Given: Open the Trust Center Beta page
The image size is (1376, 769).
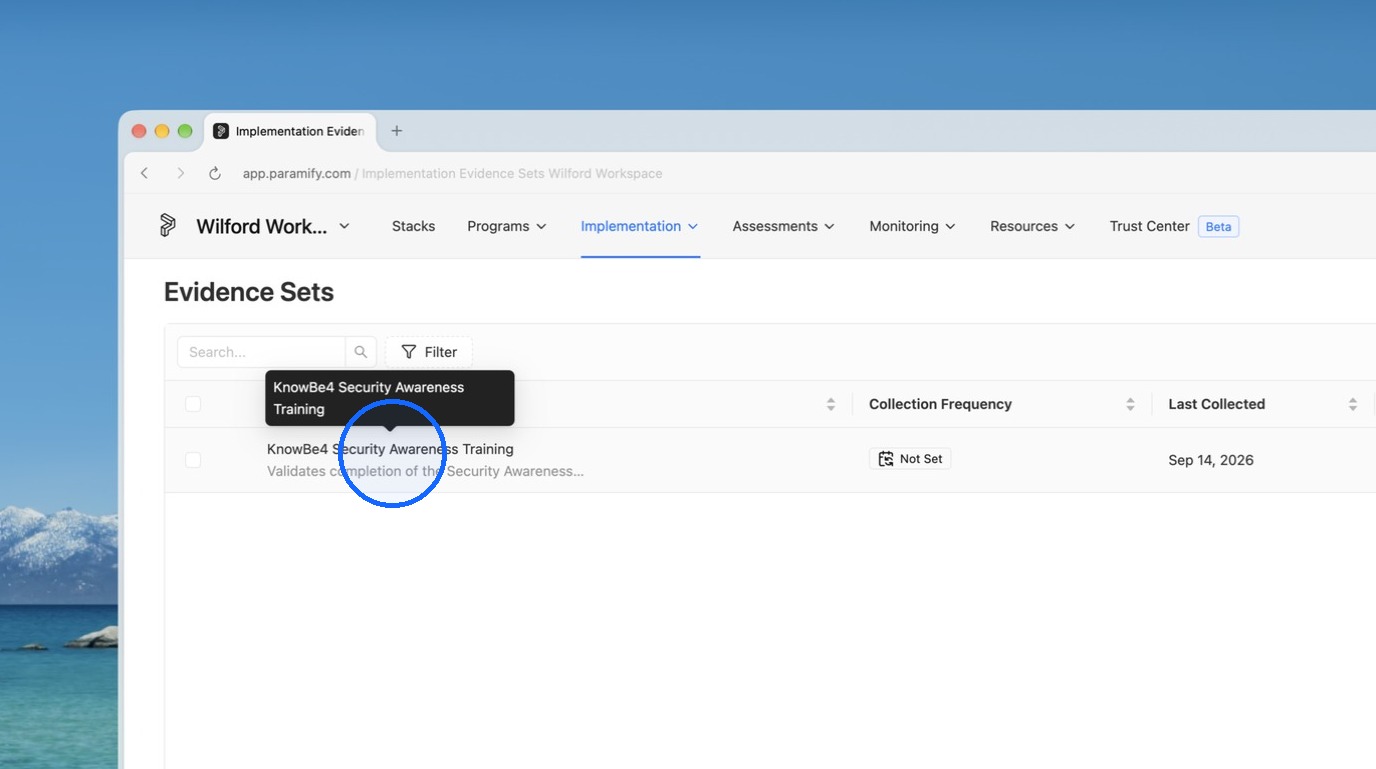Looking at the screenshot, I should click(x=1174, y=226).
